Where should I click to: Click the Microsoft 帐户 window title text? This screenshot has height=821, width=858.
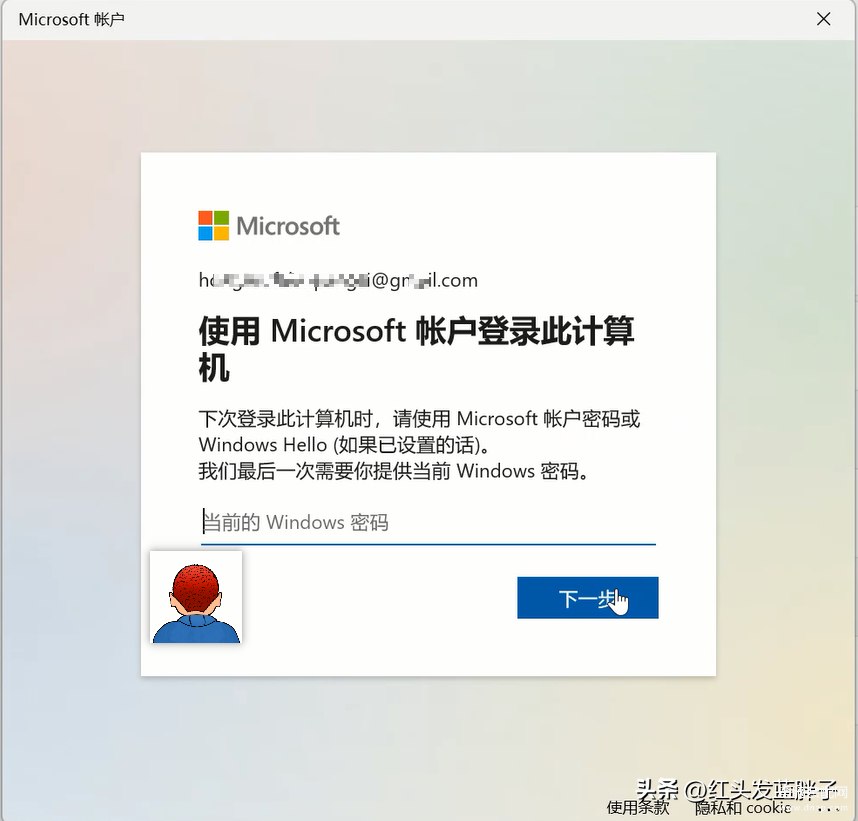point(72,20)
